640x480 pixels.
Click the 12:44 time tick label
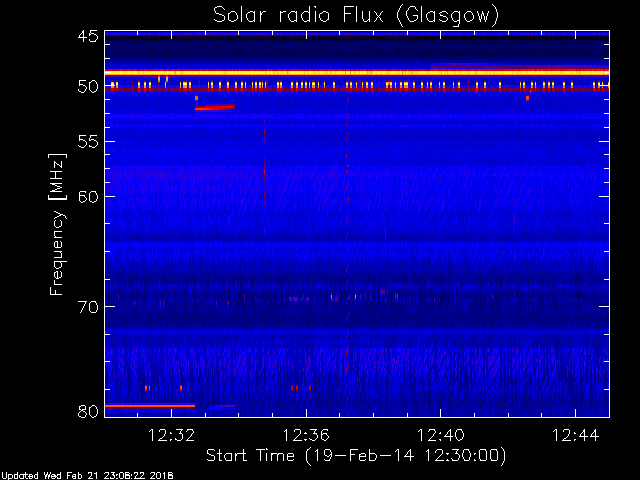576,435
